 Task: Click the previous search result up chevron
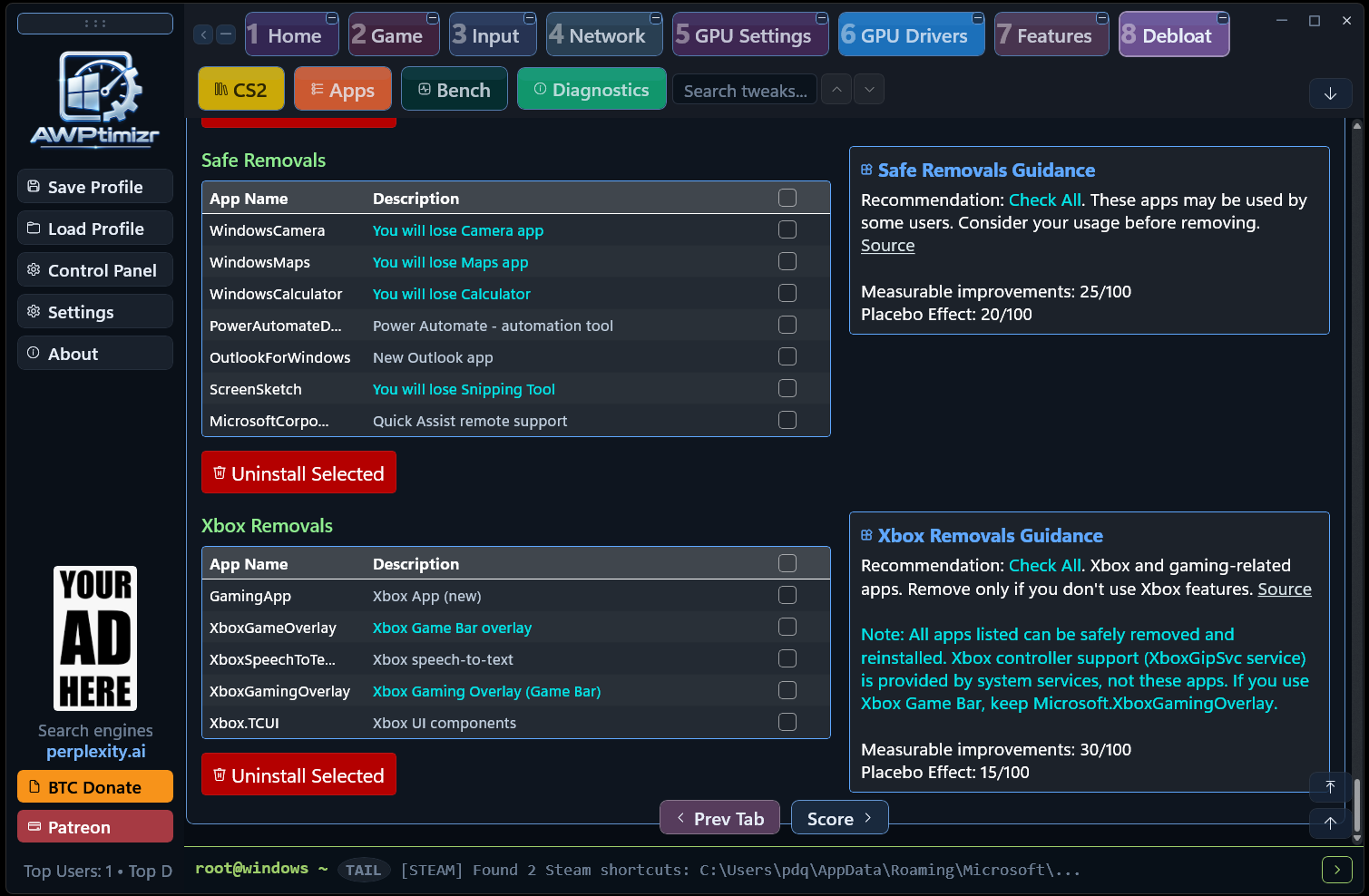click(x=836, y=89)
